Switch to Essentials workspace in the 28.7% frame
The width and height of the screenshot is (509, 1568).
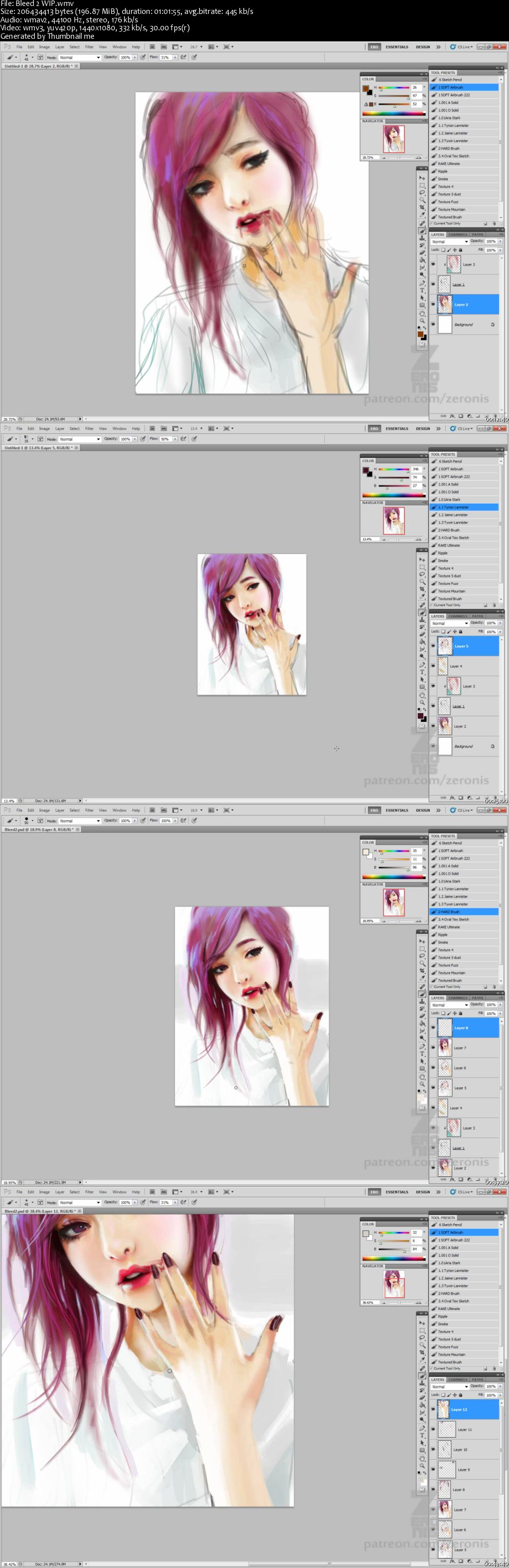click(x=397, y=47)
